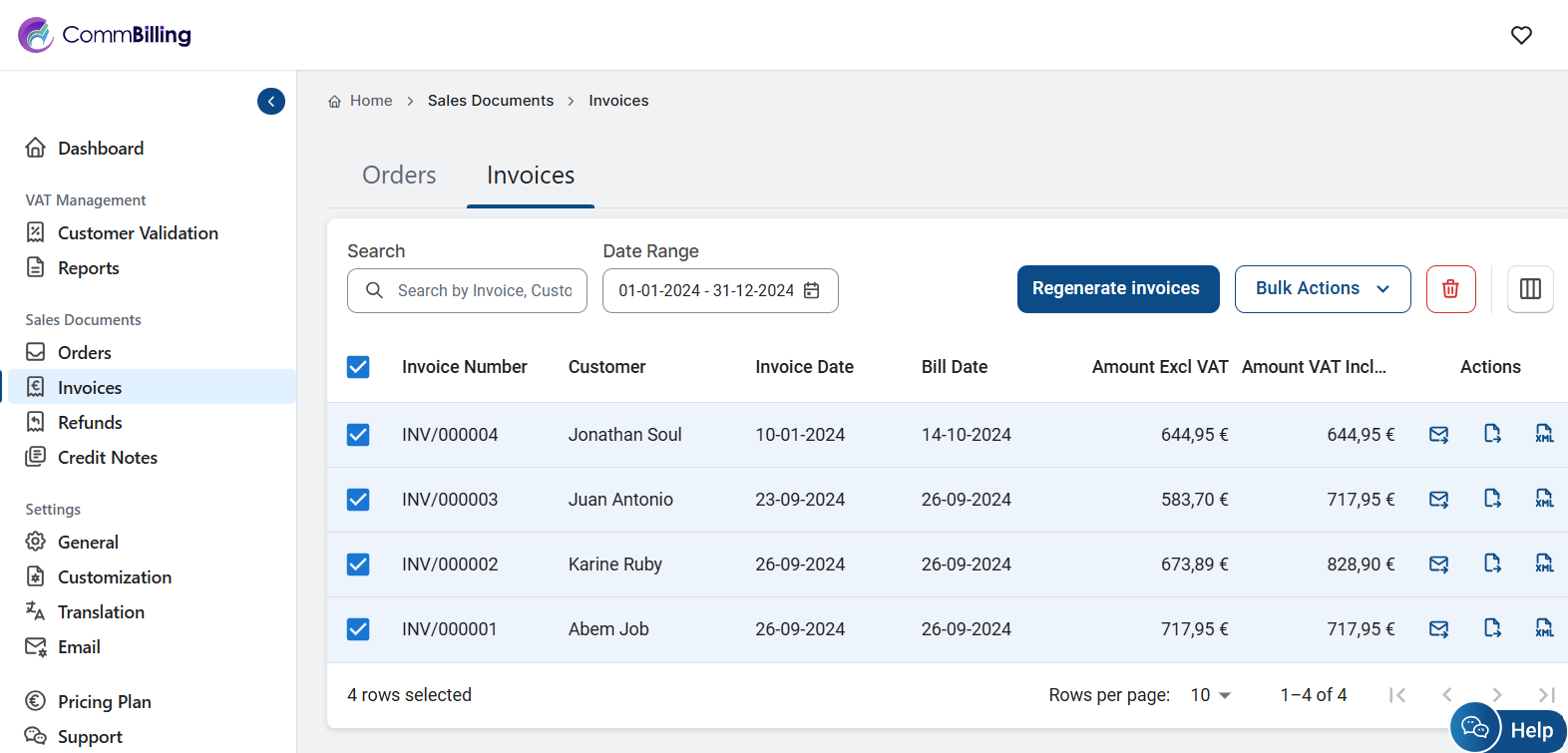Download XML for invoice INV/000003
This screenshot has height=753, width=1568.
[x=1544, y=499]
